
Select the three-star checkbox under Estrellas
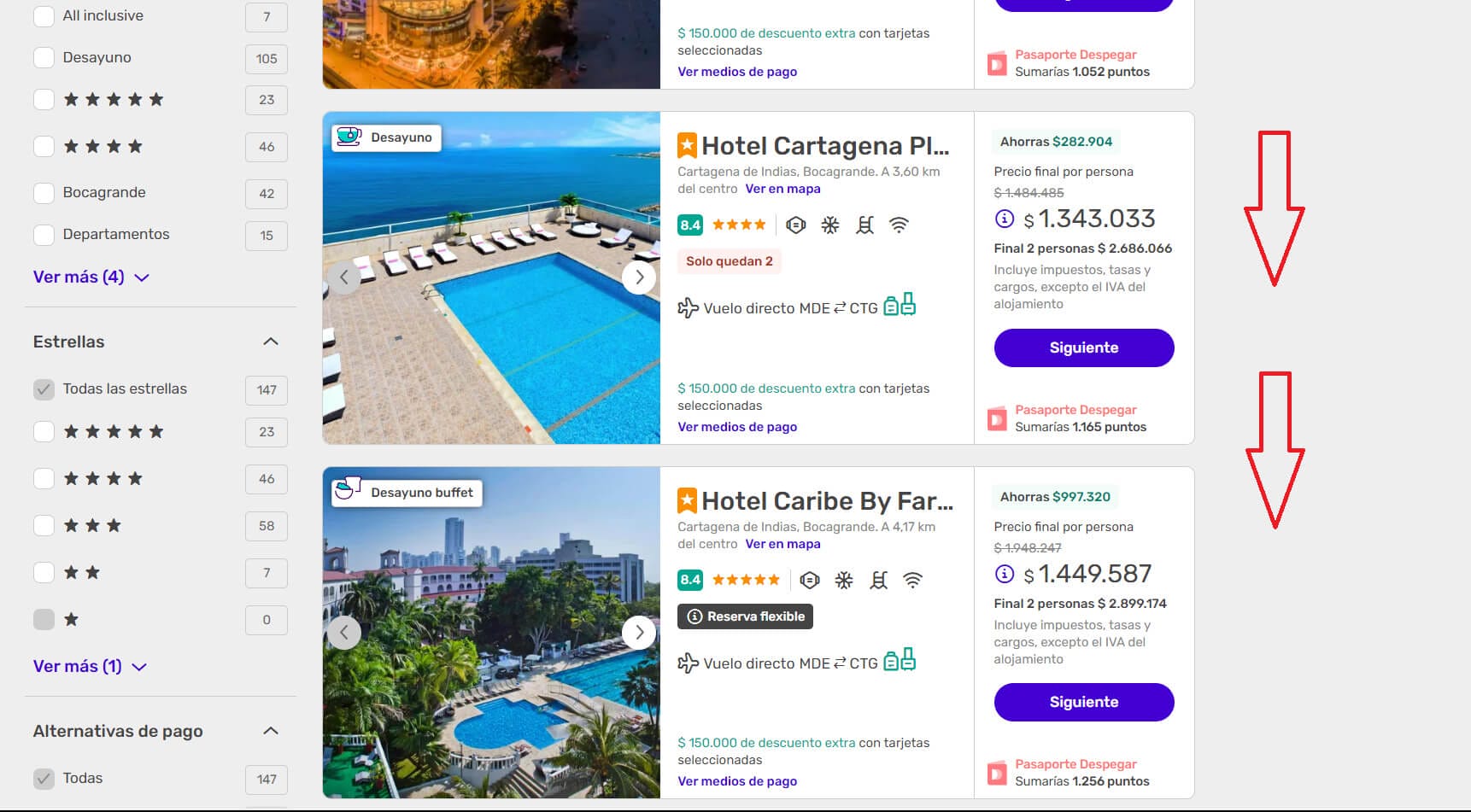(x=44, y=526)
